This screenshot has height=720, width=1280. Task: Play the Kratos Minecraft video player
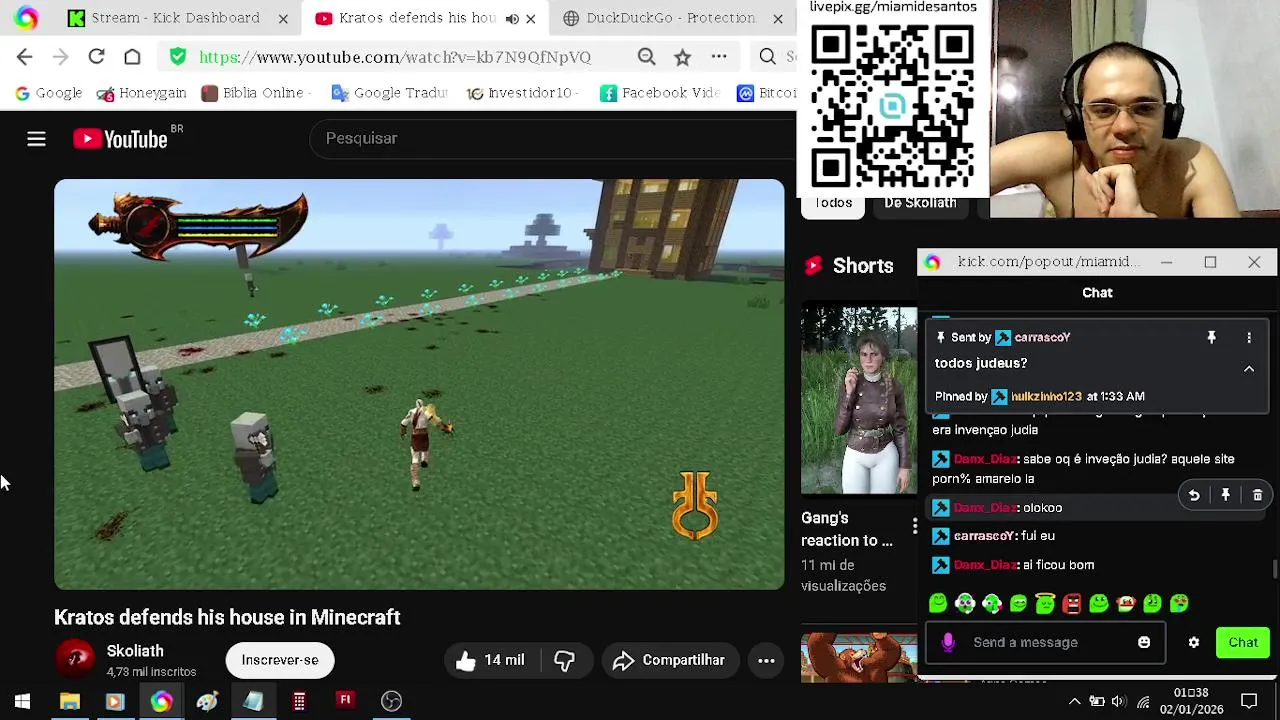tap(420, 385)
